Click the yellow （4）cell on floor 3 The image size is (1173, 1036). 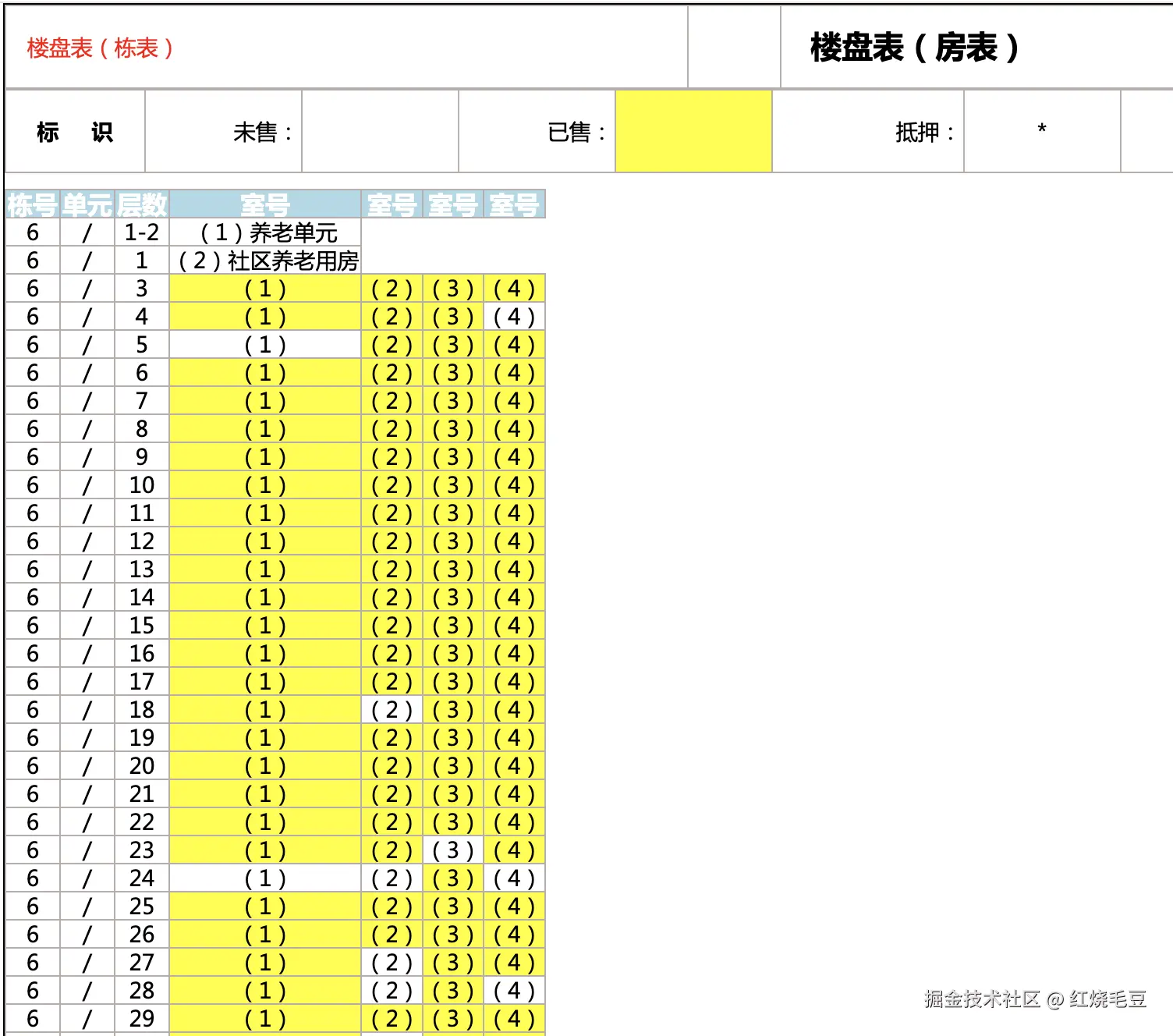click(513, 288)
